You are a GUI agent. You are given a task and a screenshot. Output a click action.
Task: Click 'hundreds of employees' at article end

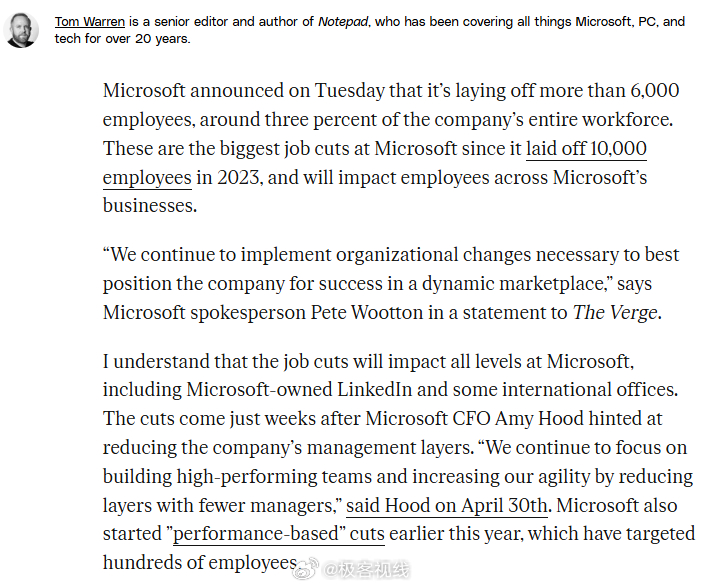[200, 563]
